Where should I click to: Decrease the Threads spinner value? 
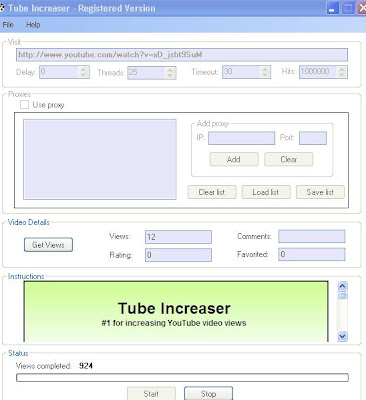170,76
